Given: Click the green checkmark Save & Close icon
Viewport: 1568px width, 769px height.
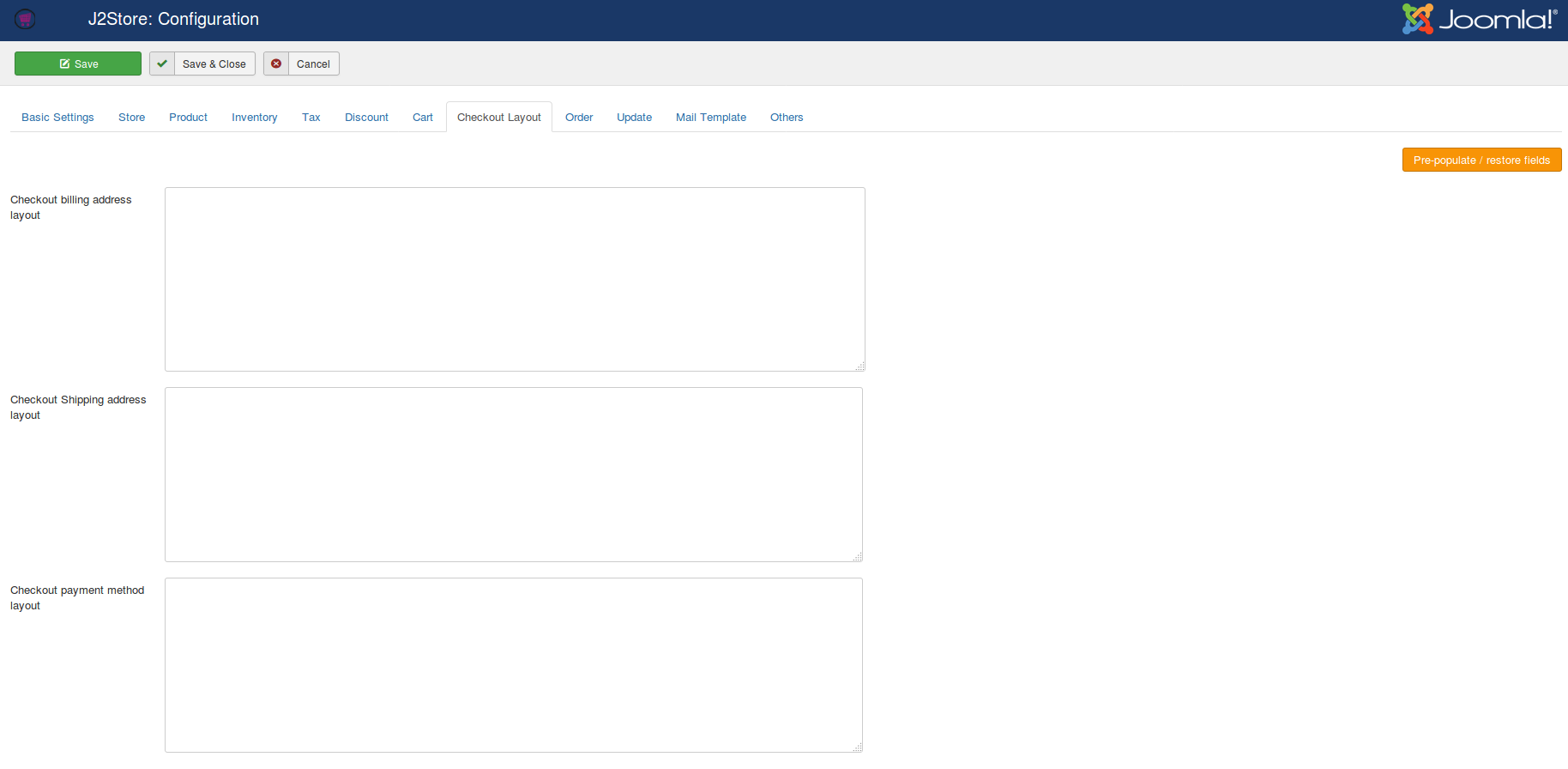Looking at the screenshot, I should click(x=162, y=64).
